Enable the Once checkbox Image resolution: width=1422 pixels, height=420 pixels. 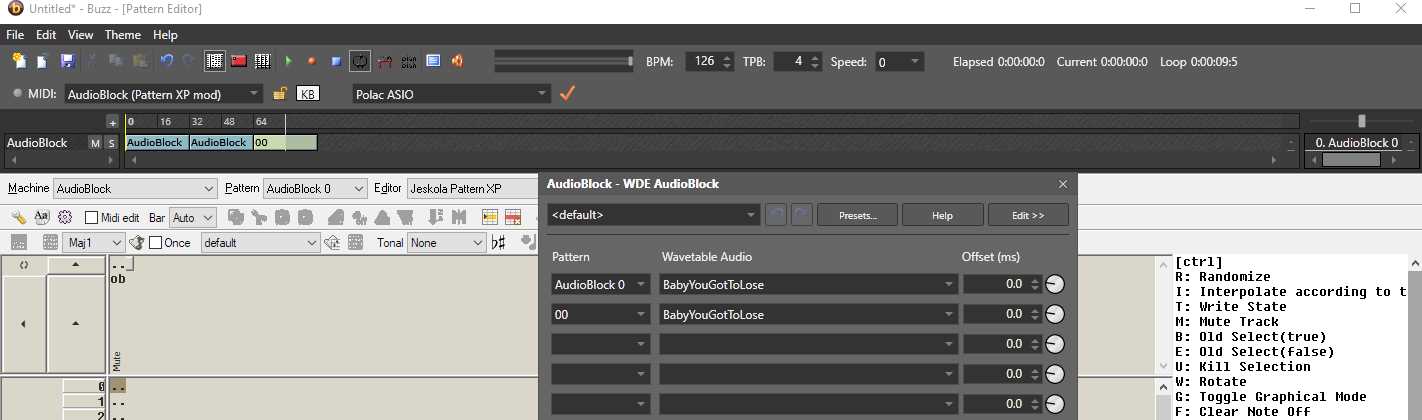coord(155,242)
